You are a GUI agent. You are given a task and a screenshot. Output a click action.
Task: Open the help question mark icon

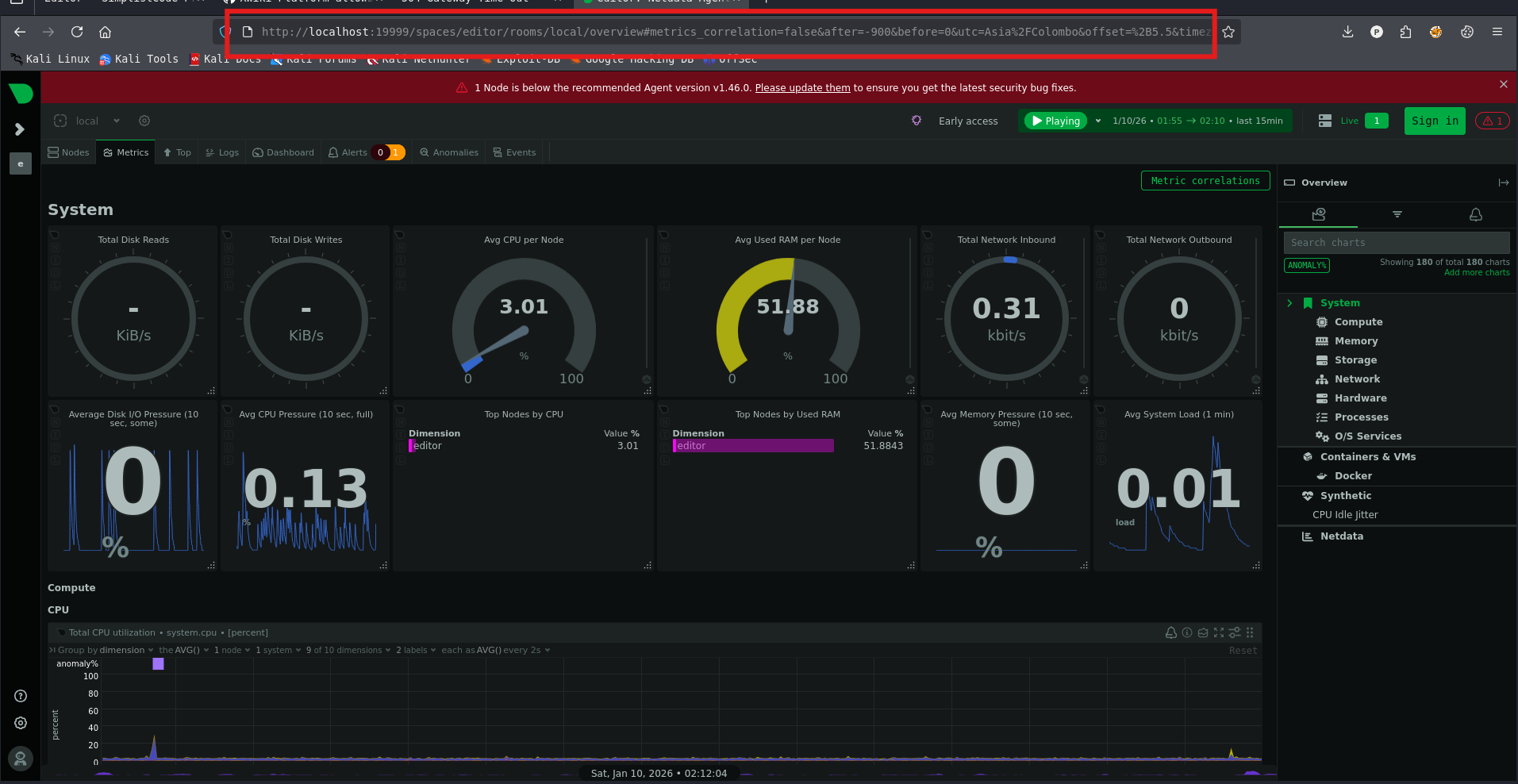tap(21, 696)
